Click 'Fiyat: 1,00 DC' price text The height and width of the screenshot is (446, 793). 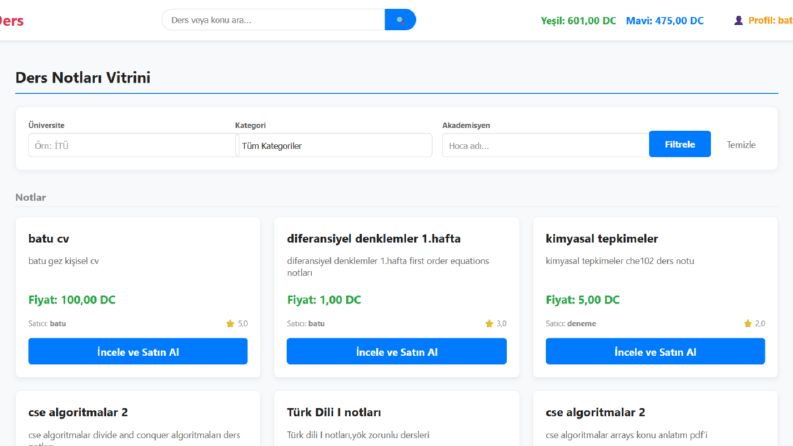pos(324,300)
